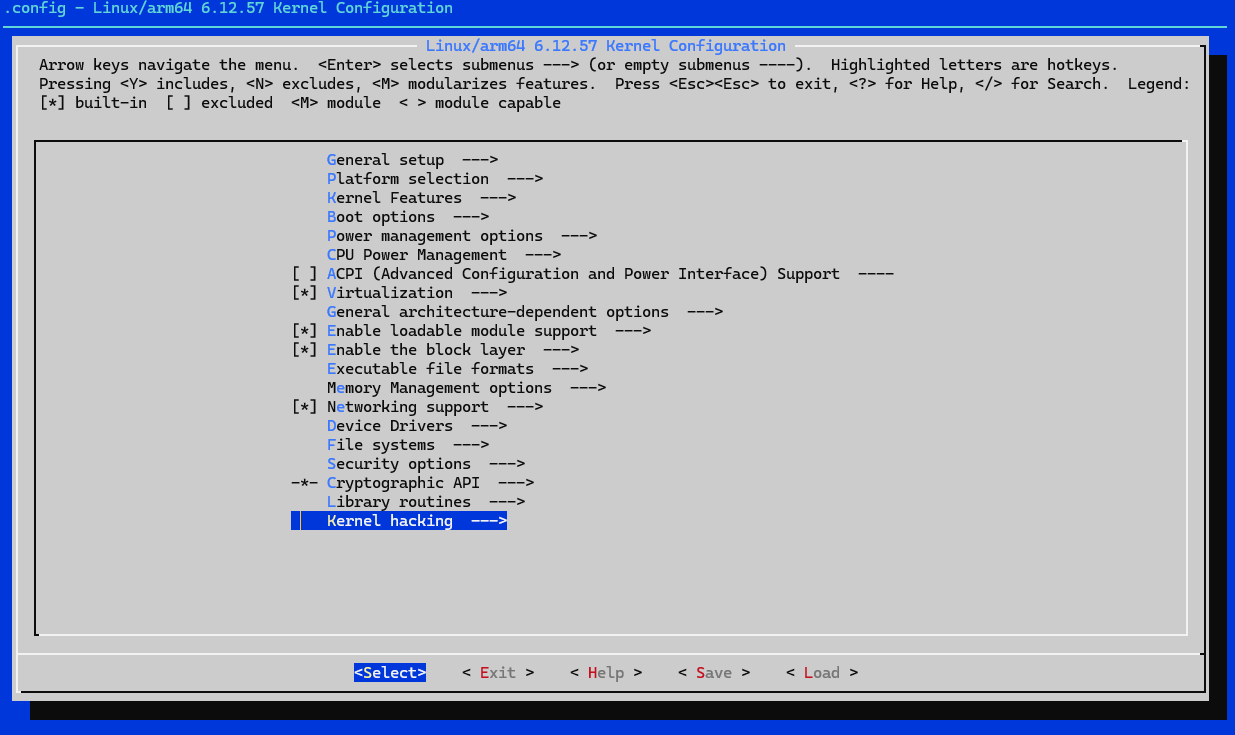Select the Virtualization entry label

tap(390, 293)
